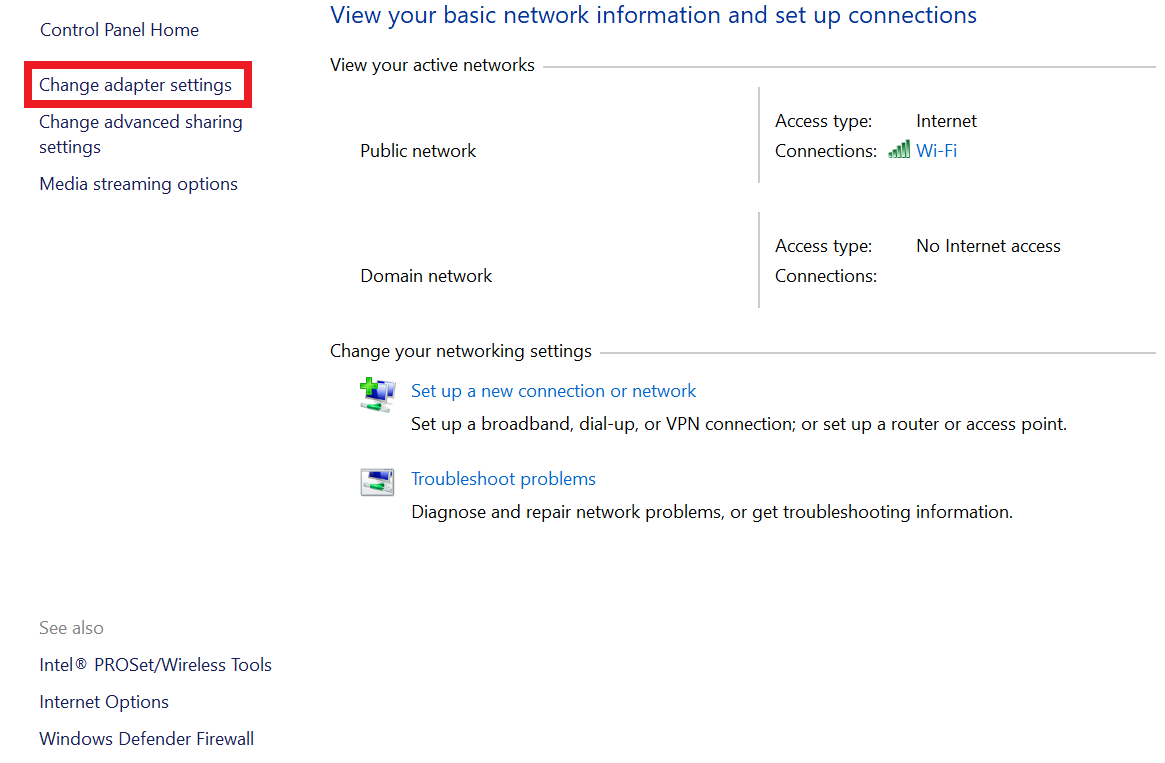Screen dimensions: 1165x763
Task: Click the Public network label
Action: coord(418,151)
